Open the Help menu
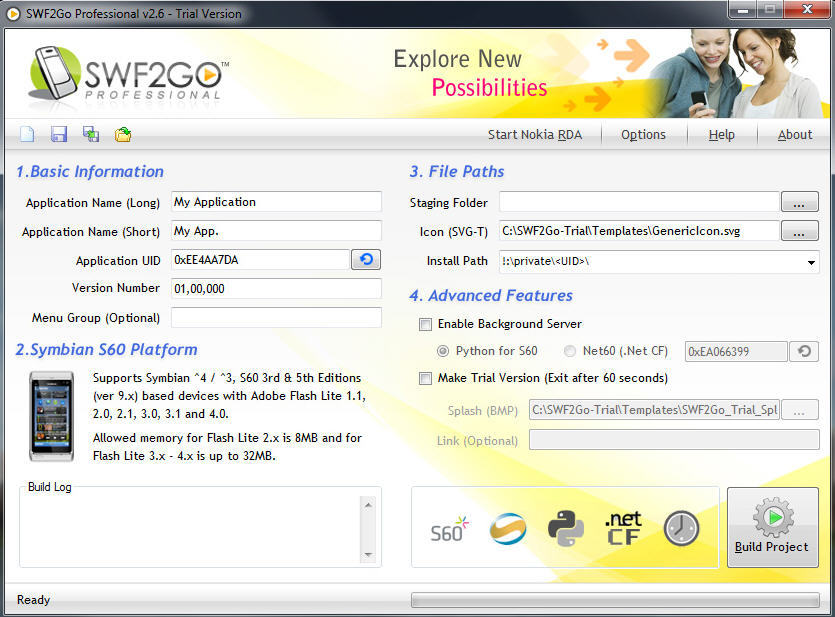The image size is (835, 617). [722, 135]
